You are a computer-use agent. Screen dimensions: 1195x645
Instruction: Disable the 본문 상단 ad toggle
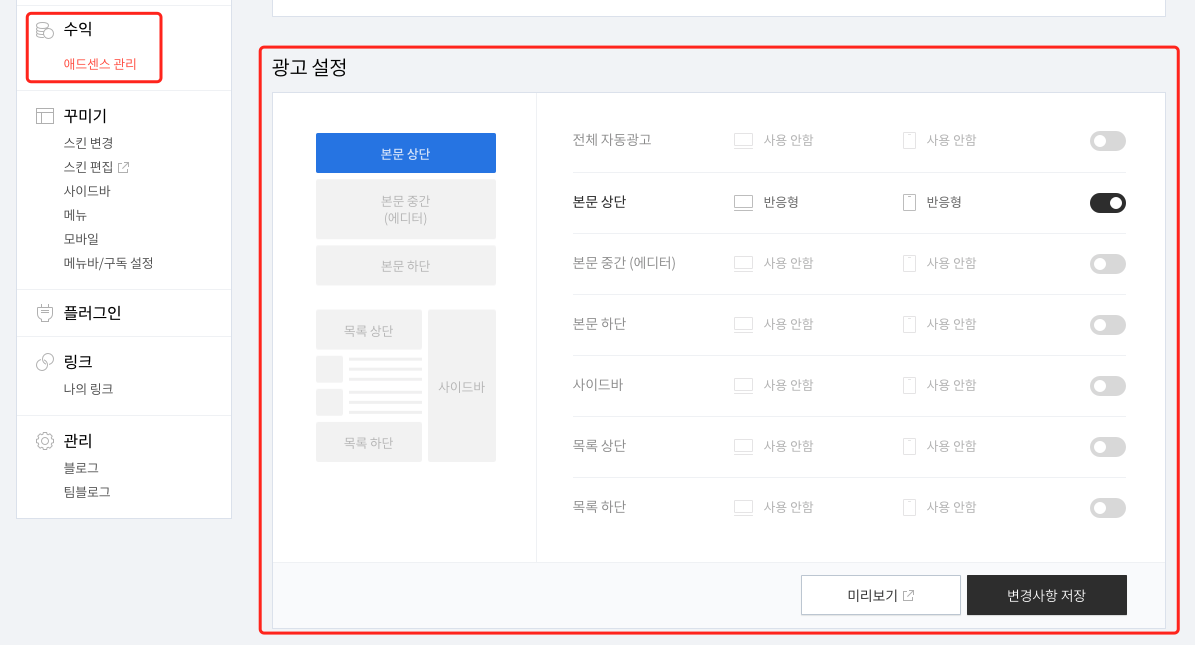pyautogui.click(x=1107, y=202)
